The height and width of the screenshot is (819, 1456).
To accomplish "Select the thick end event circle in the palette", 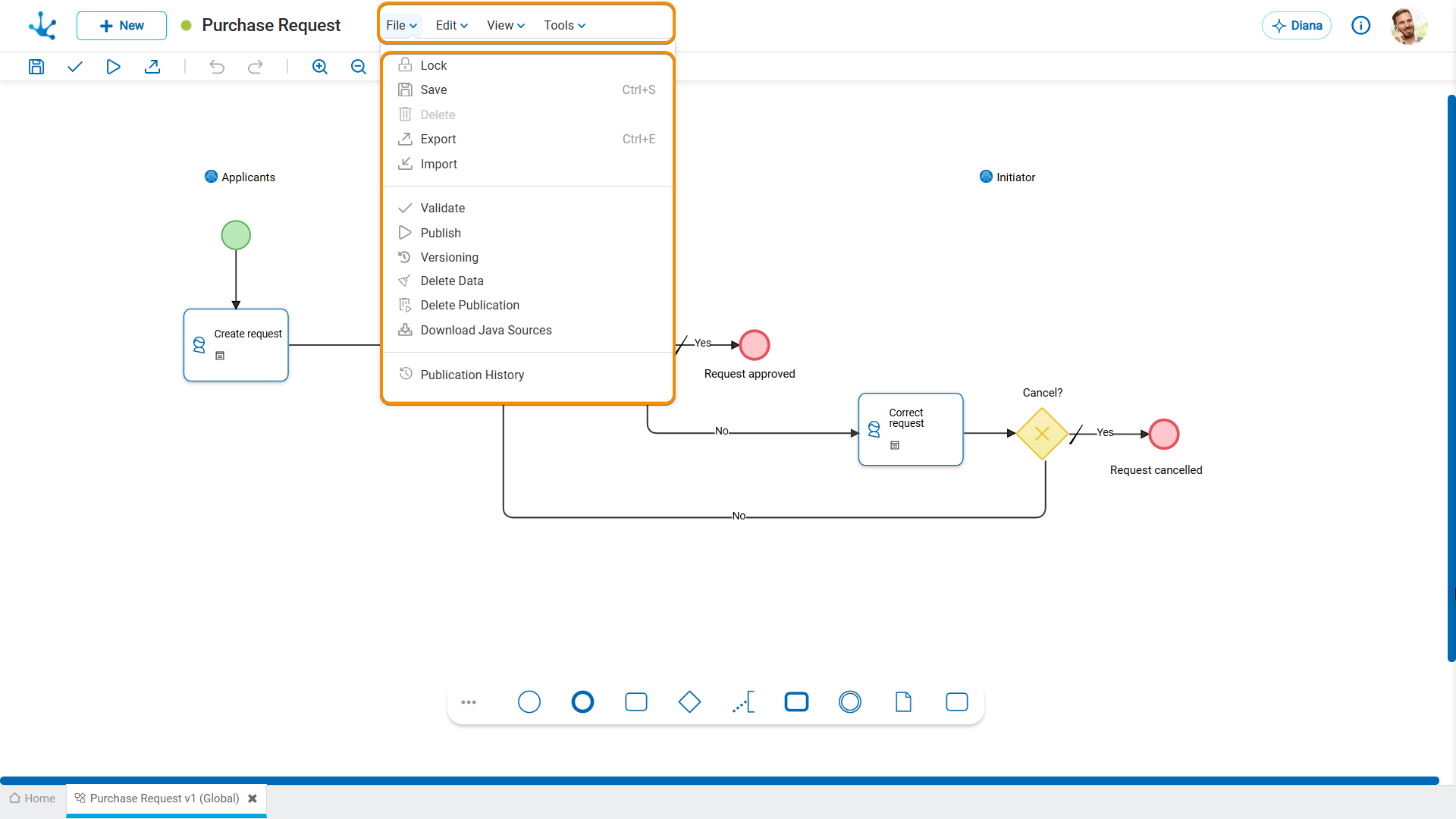I will 582,702.
